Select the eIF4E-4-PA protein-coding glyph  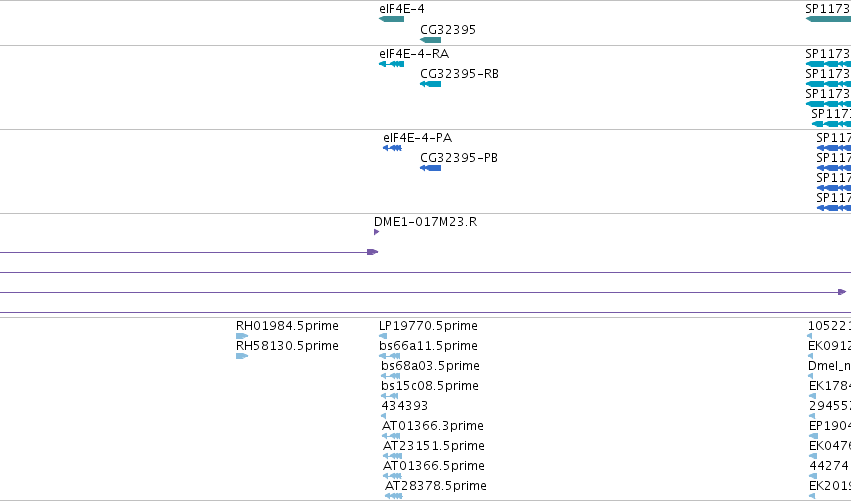pyautogui.click(x=392, y=148)
